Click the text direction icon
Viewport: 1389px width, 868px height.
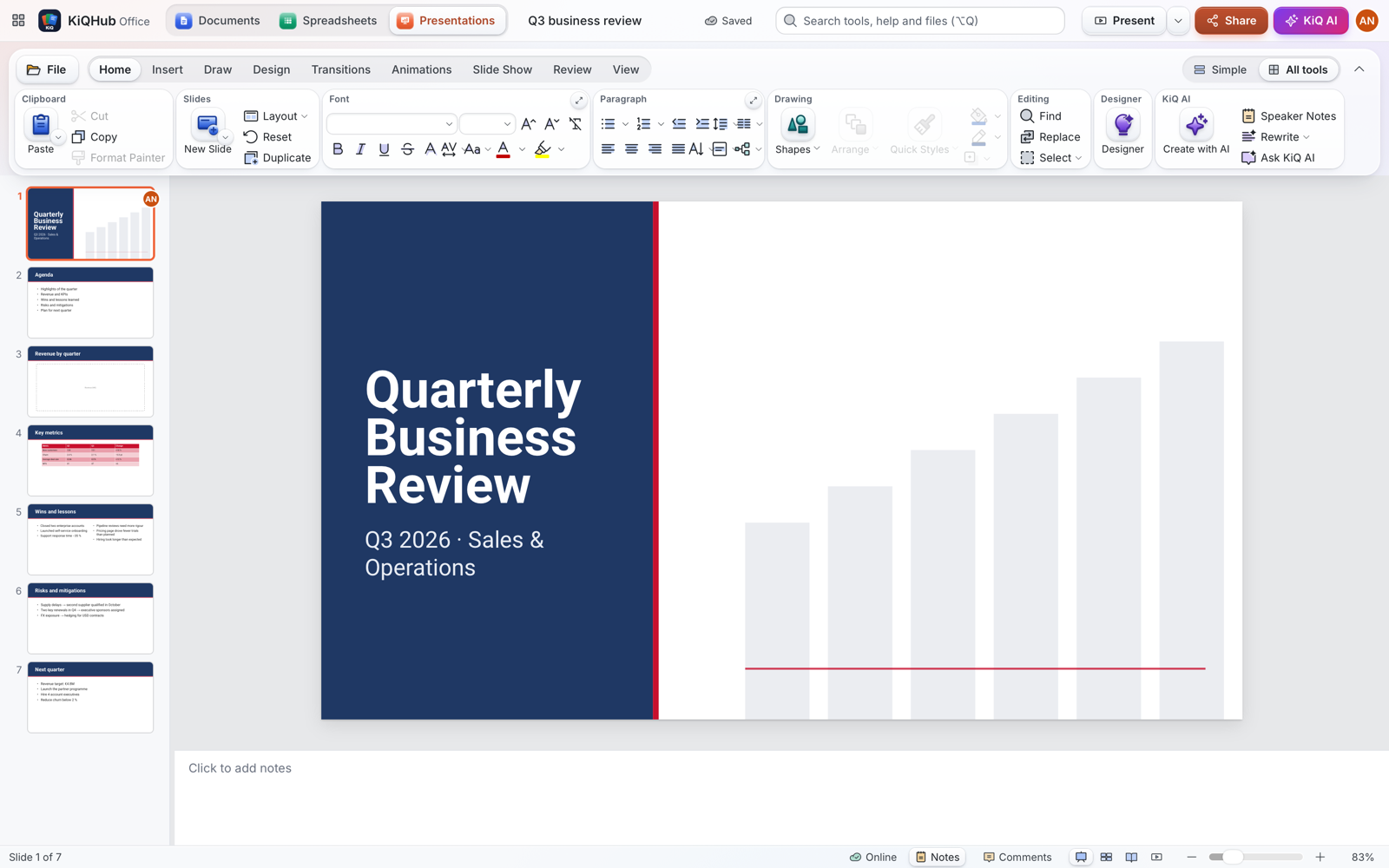(695, 149)
